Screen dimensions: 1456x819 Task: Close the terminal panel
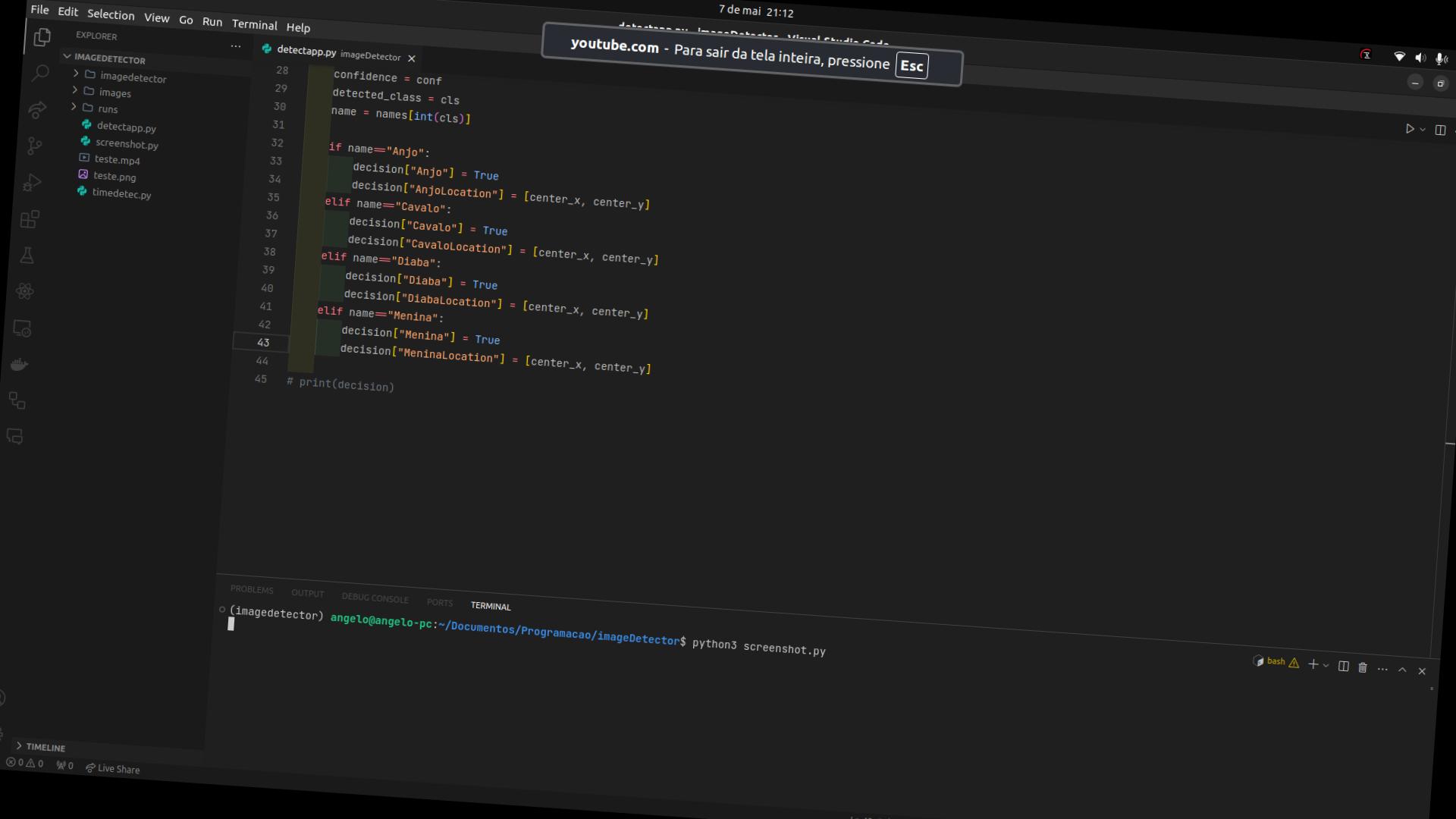coord(1422,671)
